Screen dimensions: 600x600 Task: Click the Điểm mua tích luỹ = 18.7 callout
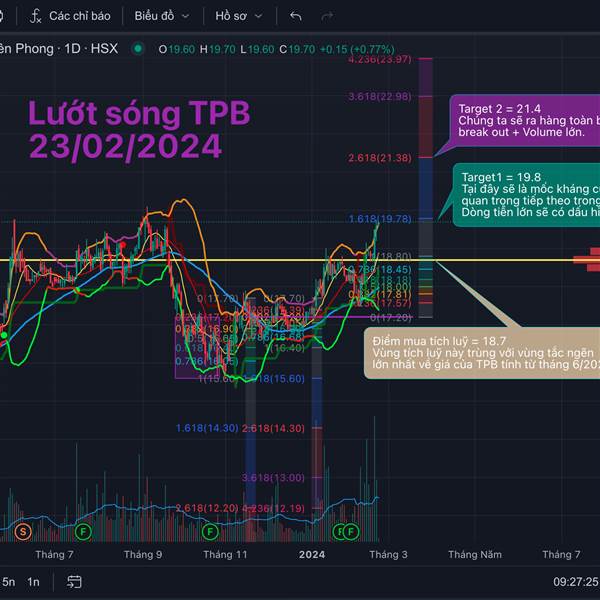click(482, 353)
